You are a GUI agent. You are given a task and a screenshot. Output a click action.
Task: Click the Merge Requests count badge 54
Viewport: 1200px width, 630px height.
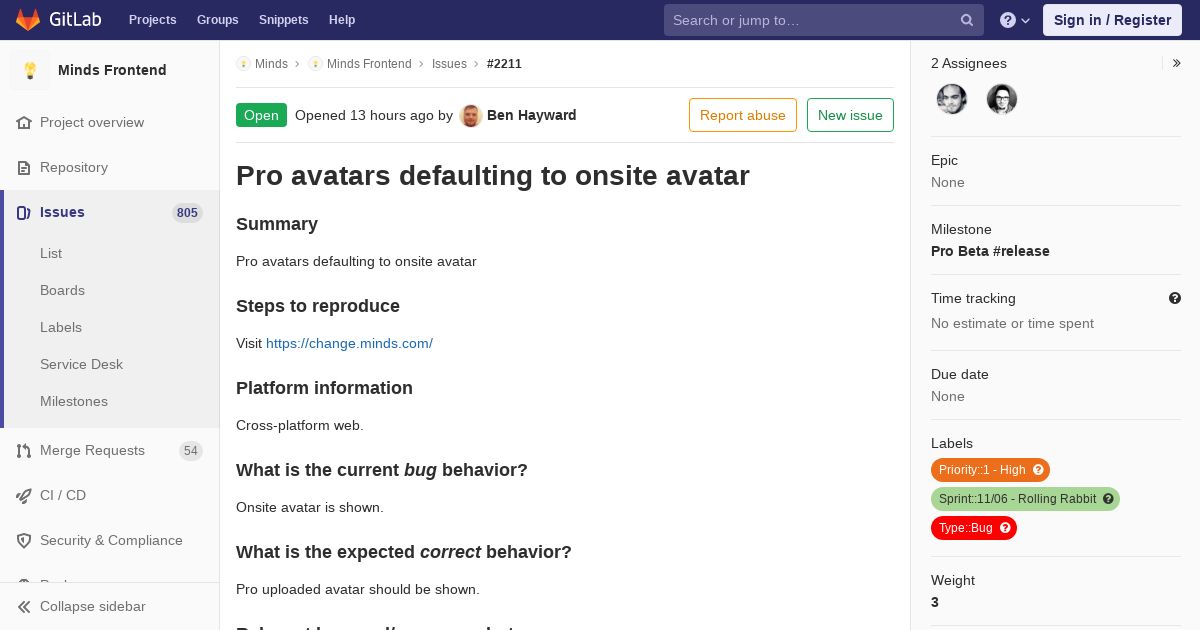[x=191, y=451]
